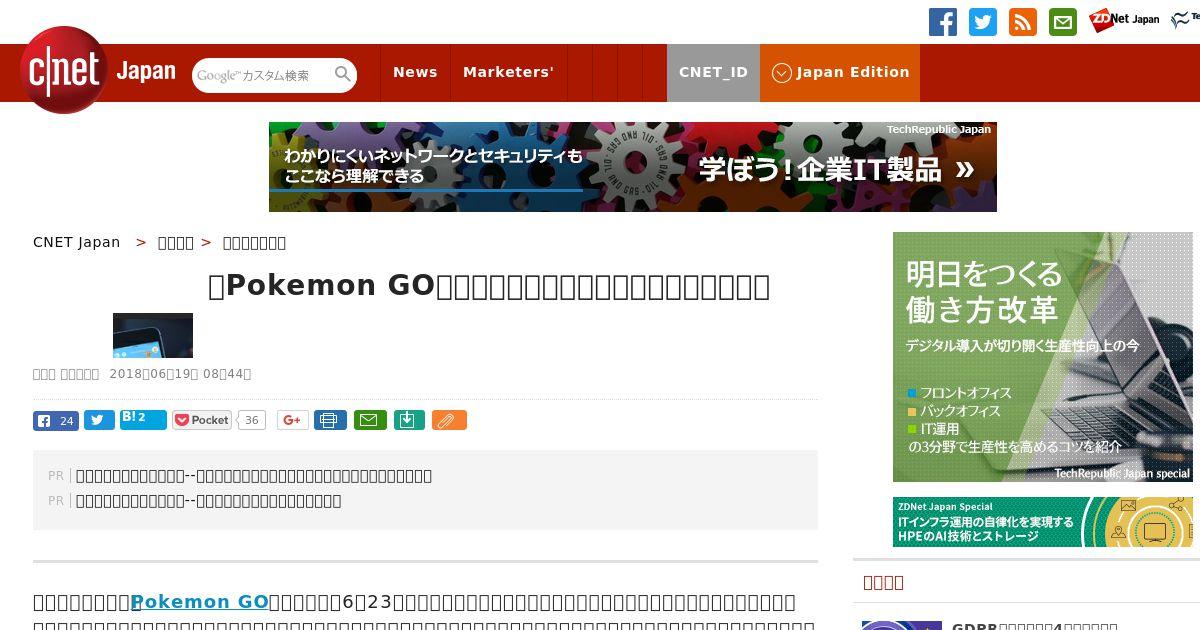Open the Marketers' menu
This screenshot has height=630, width=1200.
pos(508,72)
